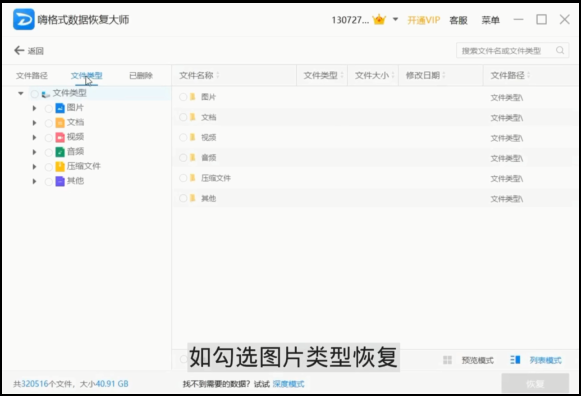This screenshot has width=581, height=396.
Task: Switch to 列表模式 view
Action: (x=545, y=360)
